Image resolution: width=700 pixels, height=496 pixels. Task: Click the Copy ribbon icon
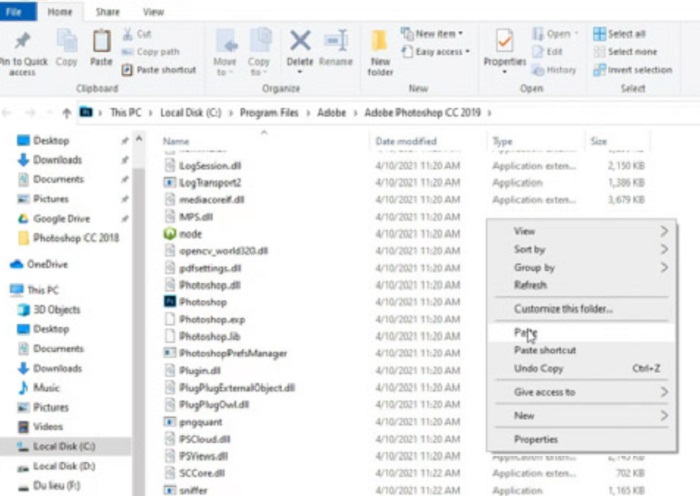pos(67,42)
